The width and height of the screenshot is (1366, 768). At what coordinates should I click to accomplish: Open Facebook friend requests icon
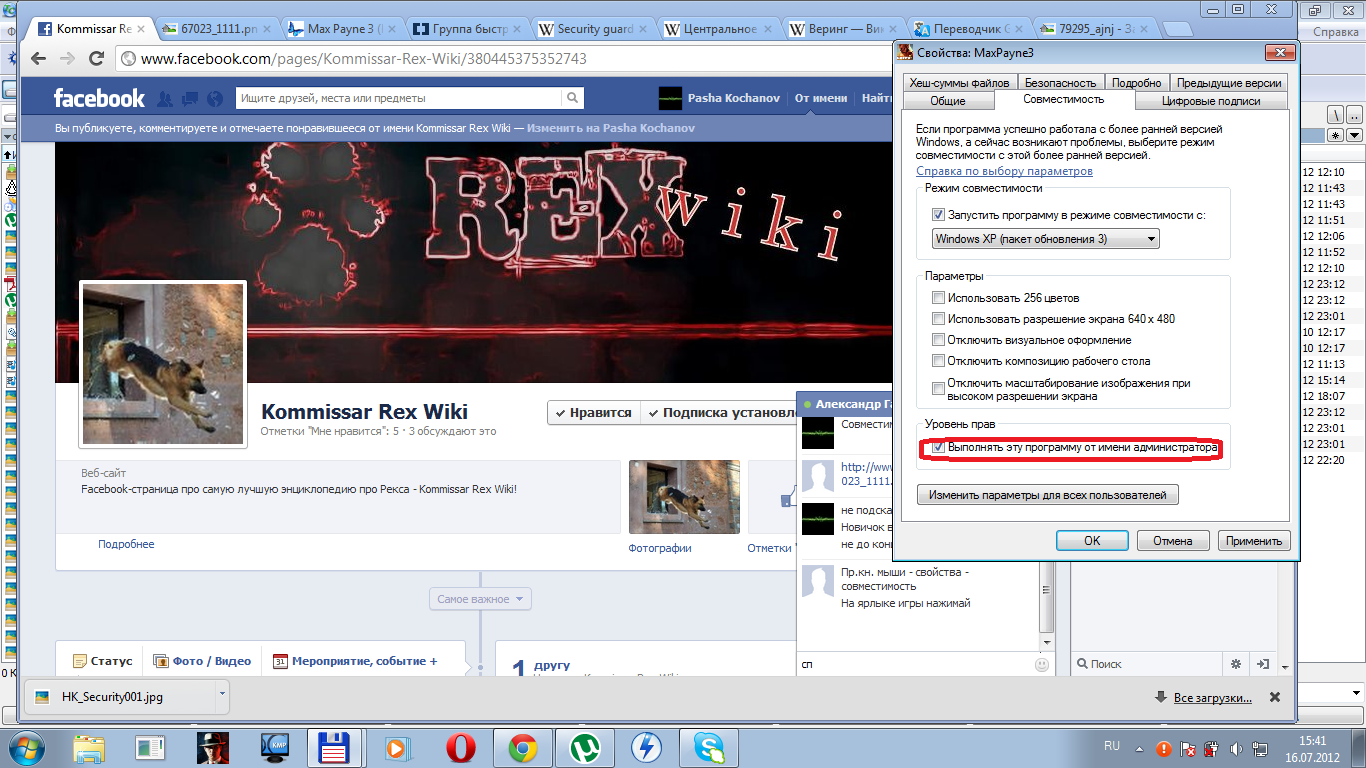pyautogui.click(x=166, y=98)
